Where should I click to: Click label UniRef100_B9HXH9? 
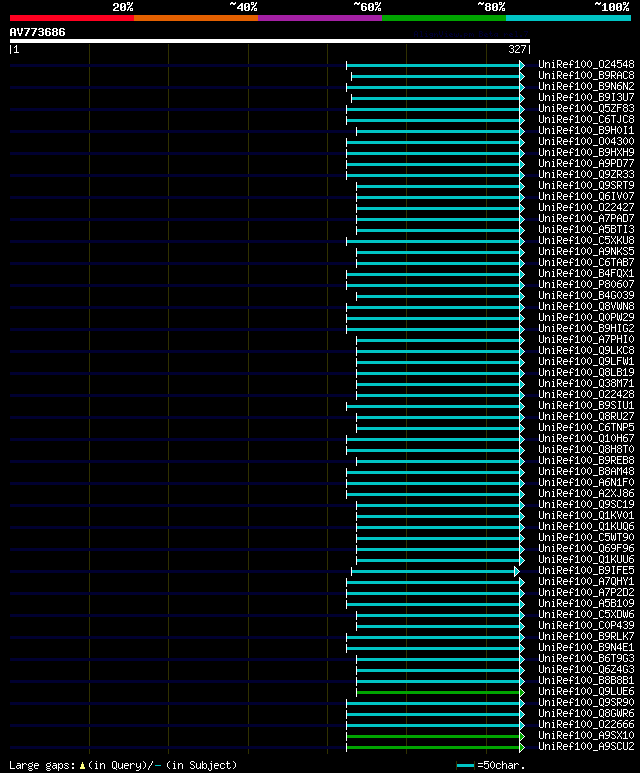coord(586,152)
